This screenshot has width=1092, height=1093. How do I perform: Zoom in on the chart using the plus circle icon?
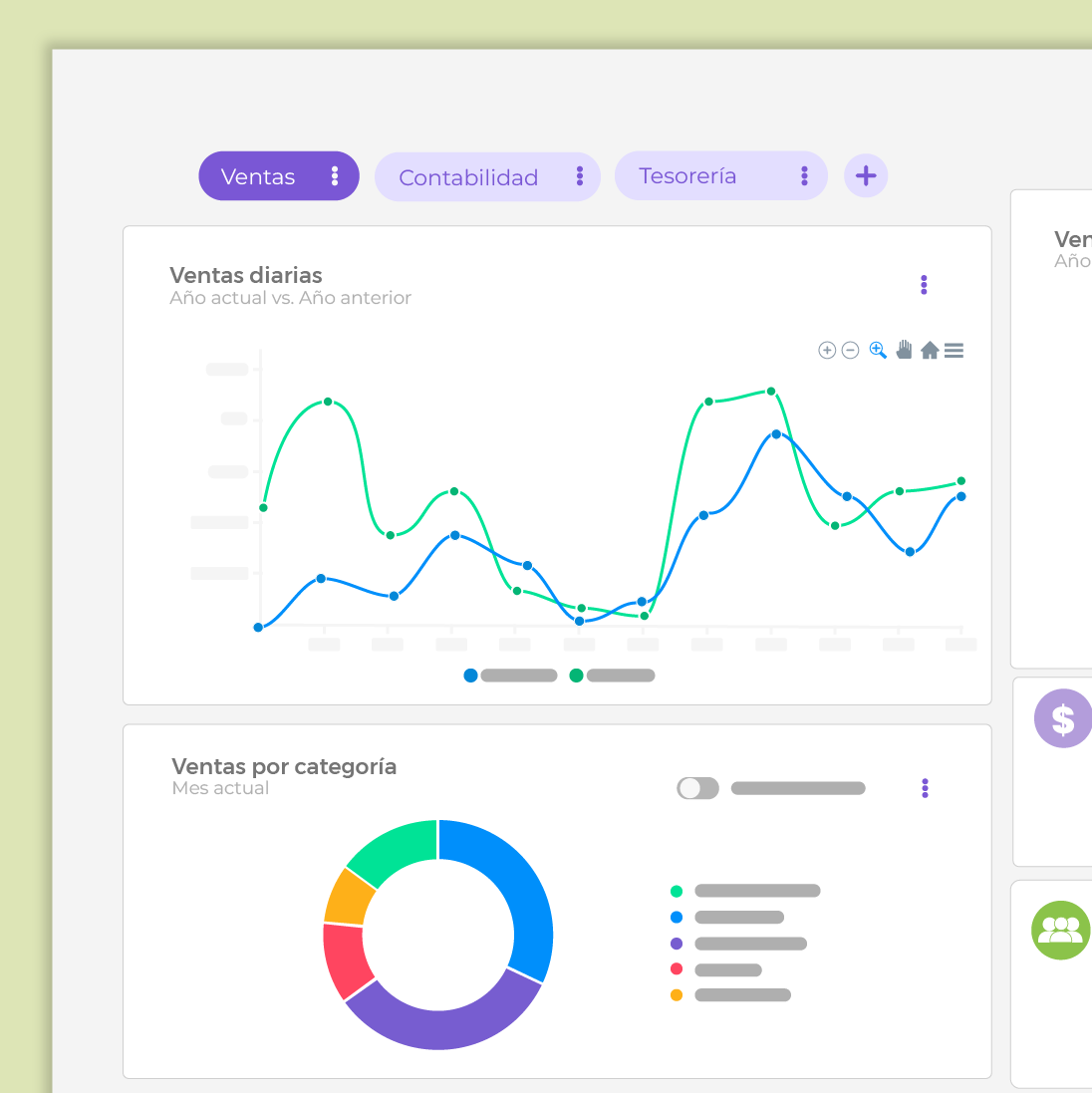827,350
